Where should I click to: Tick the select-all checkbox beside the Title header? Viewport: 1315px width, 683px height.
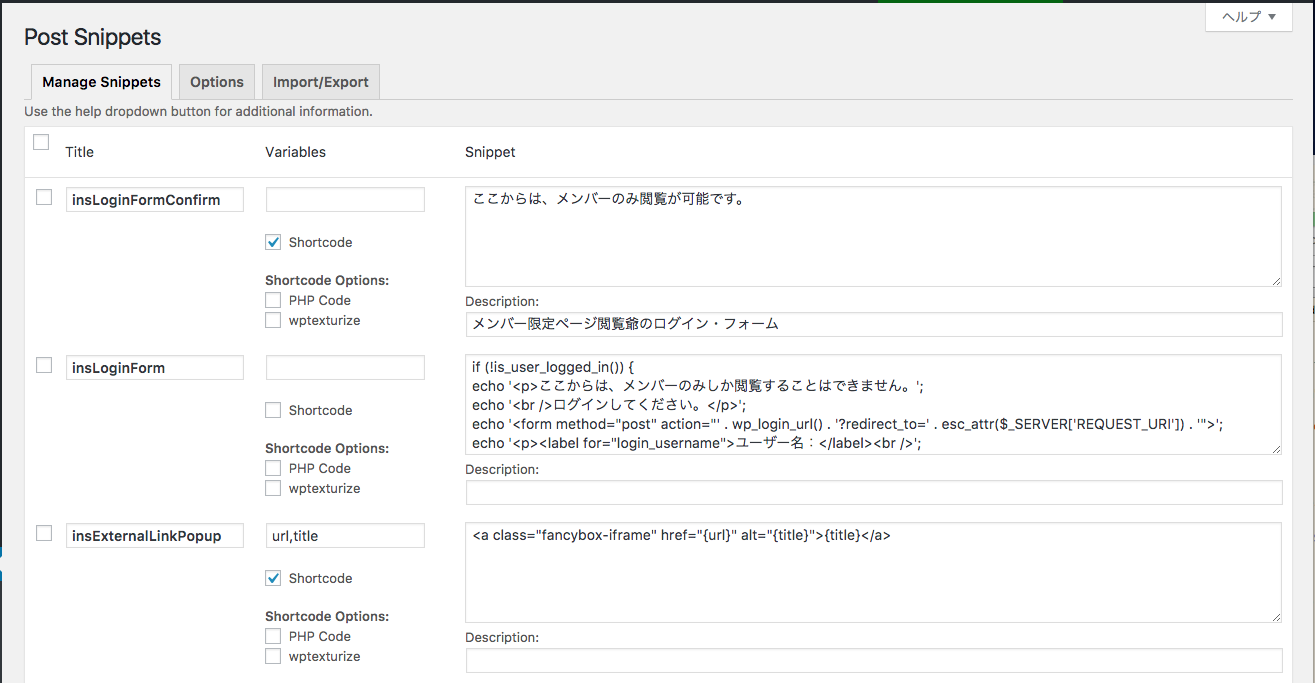tap(41, 142)
